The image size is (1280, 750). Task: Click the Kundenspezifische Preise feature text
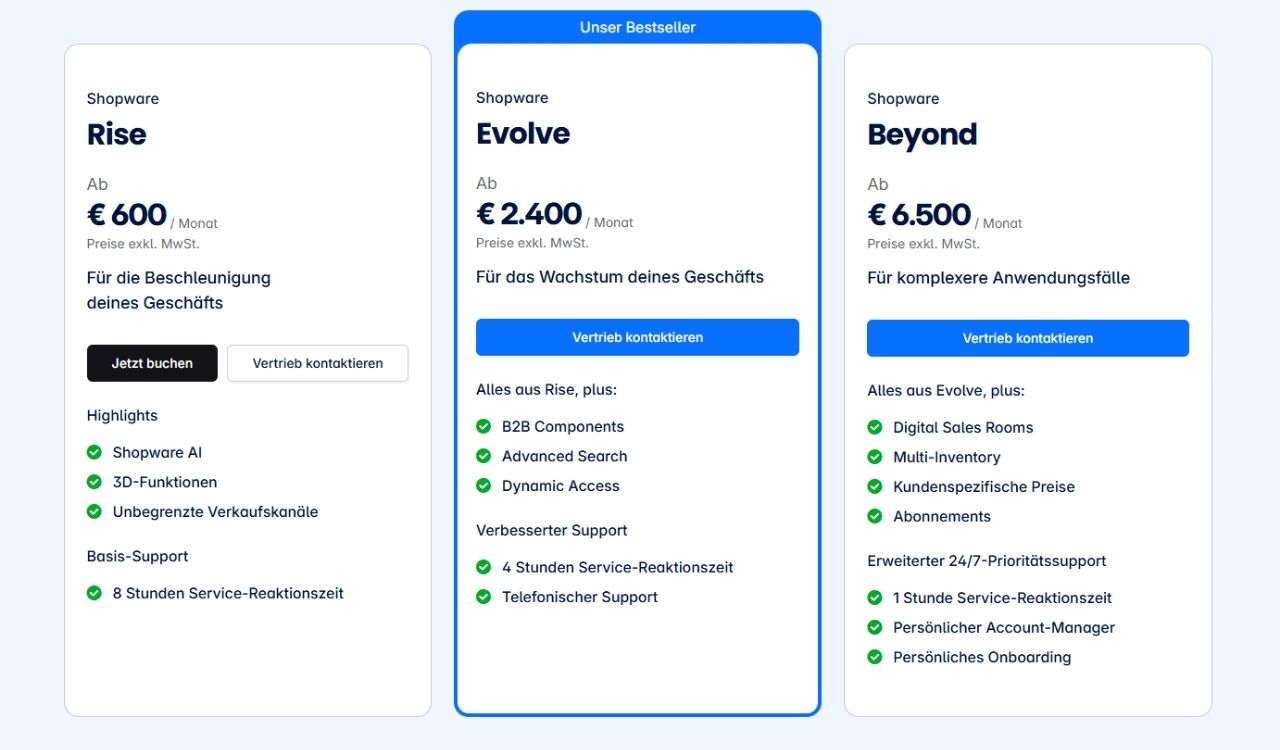pyautogui.click(x=984, y=487)
